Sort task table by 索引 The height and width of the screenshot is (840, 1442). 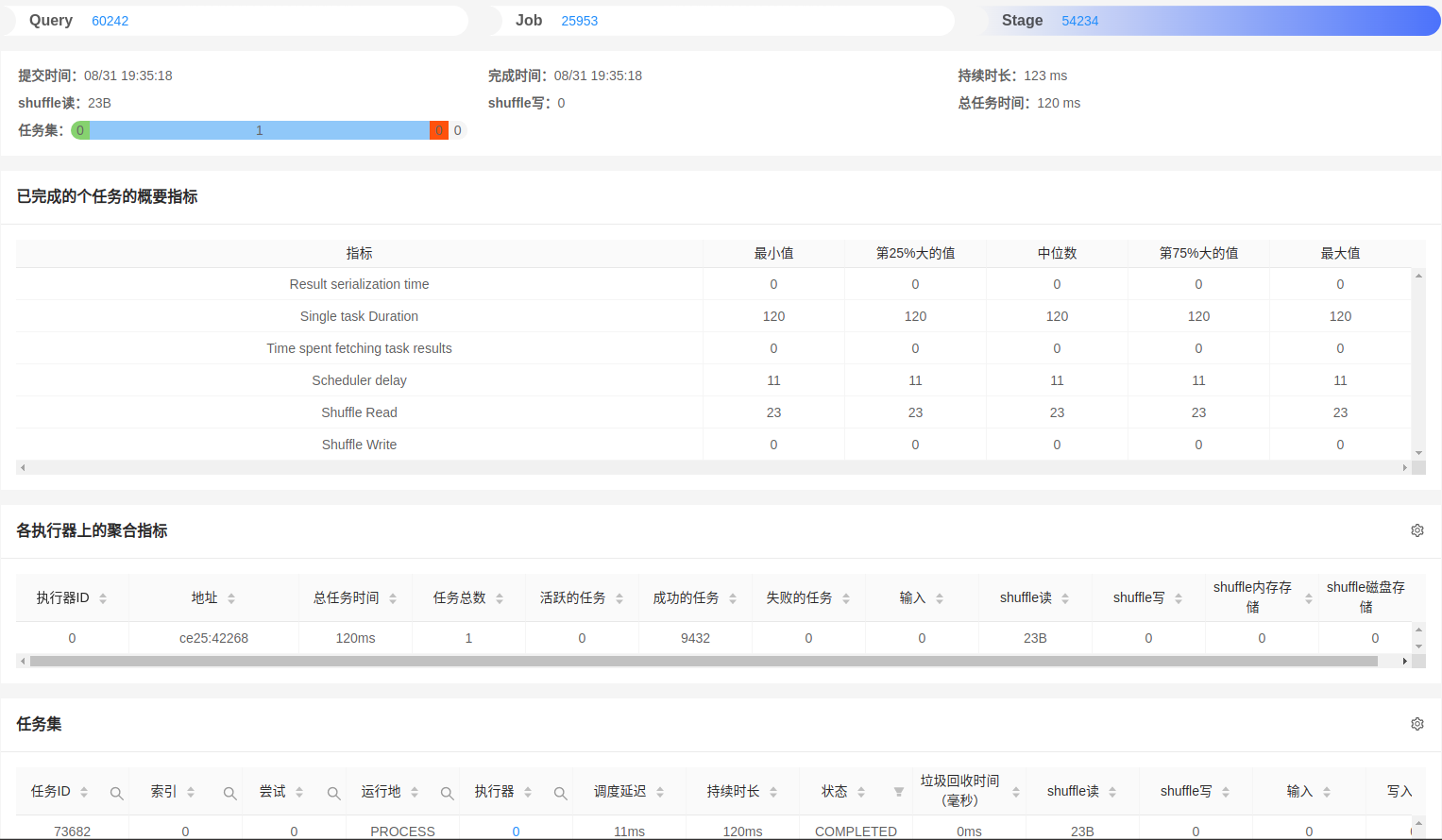(x=191, y=792)
